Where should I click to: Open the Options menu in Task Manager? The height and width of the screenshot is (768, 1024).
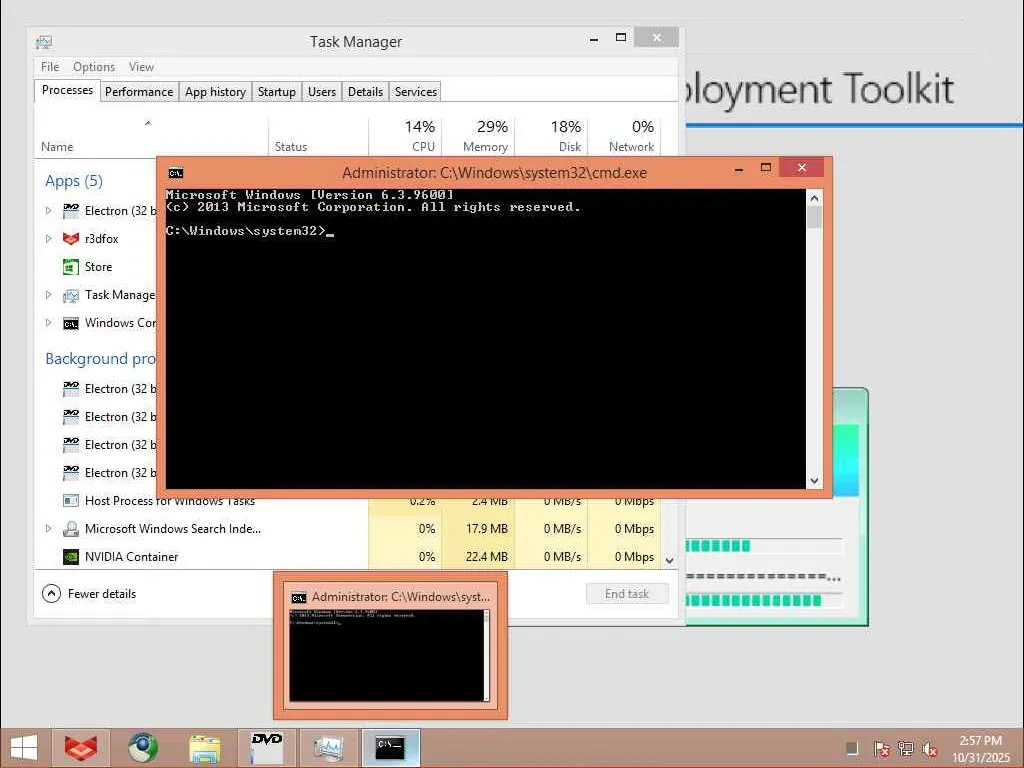pyautogui.click(x=93, y=67)
